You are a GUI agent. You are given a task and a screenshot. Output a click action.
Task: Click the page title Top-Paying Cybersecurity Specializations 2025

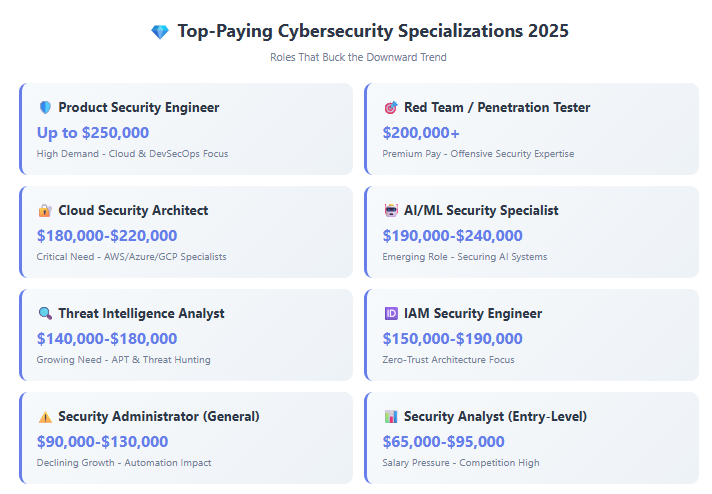point(373,31)
